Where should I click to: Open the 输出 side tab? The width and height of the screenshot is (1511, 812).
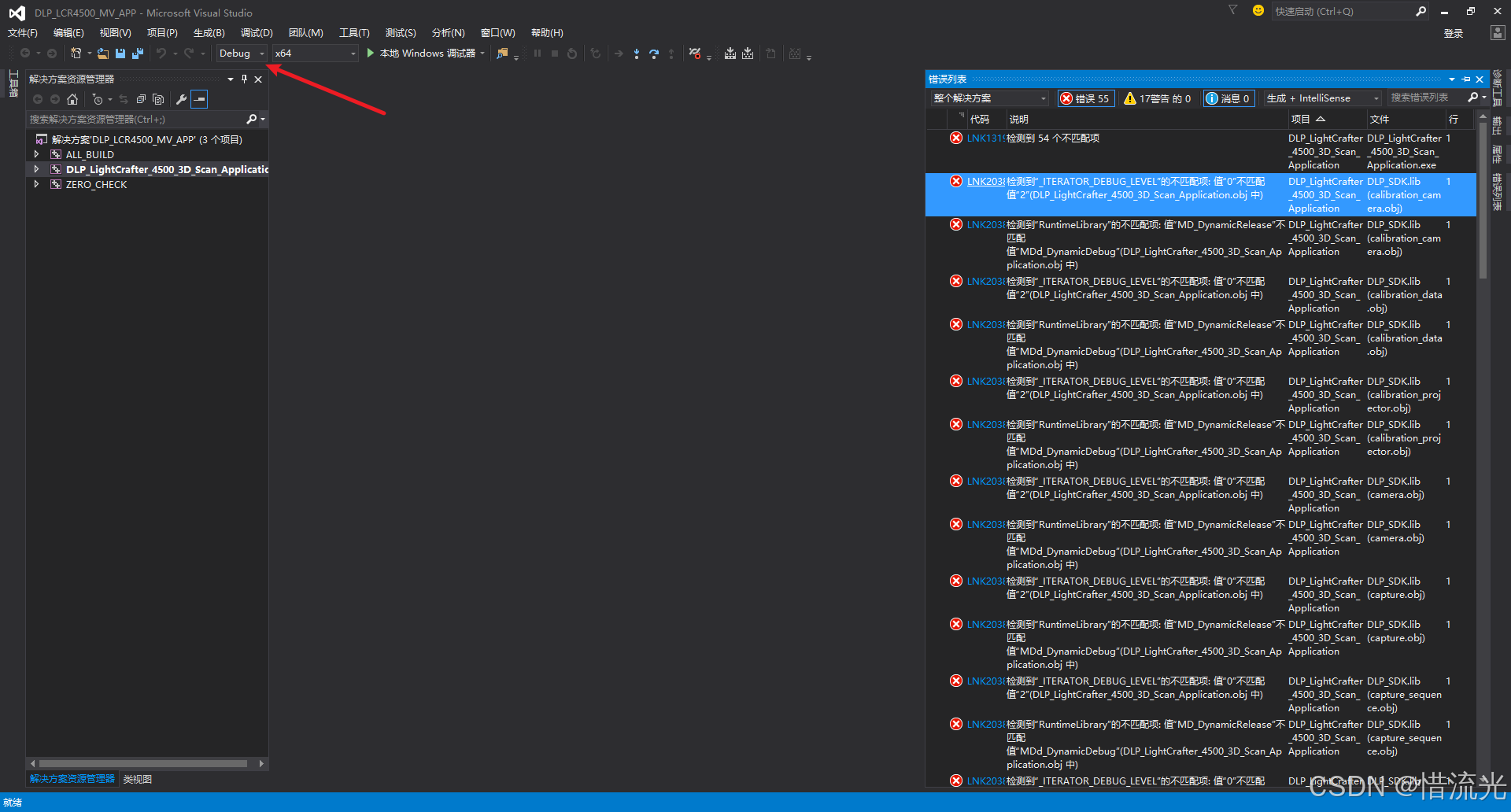[x=1497, y=124]
